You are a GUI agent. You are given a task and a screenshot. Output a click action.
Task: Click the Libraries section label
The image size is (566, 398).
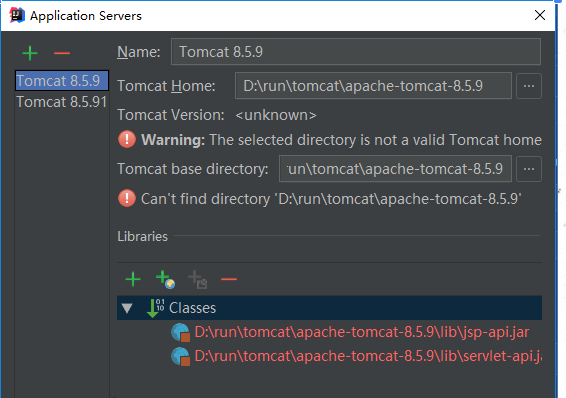(x=143, y=236)
